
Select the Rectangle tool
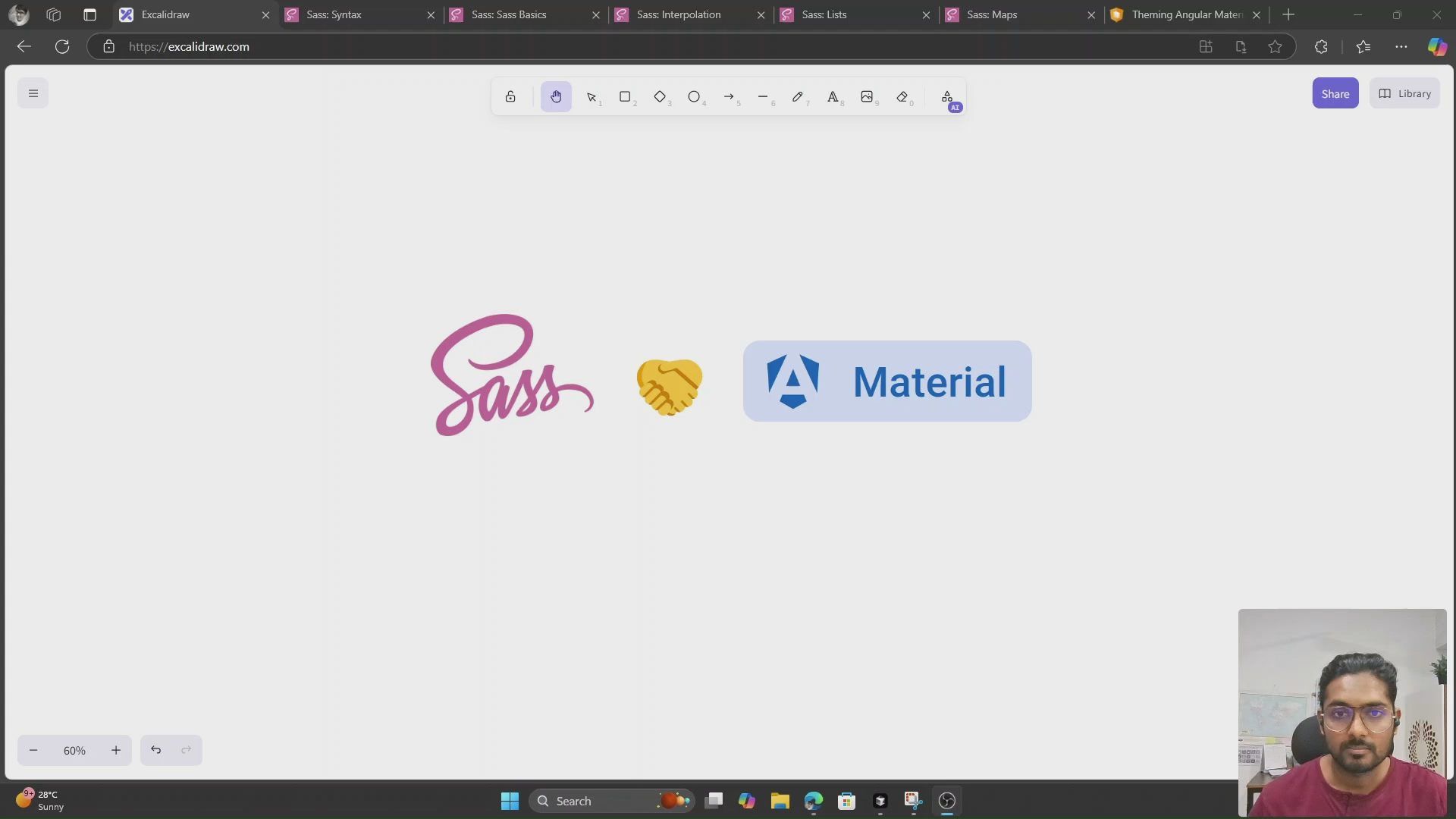pyautogui.click(x=626, y=96)
